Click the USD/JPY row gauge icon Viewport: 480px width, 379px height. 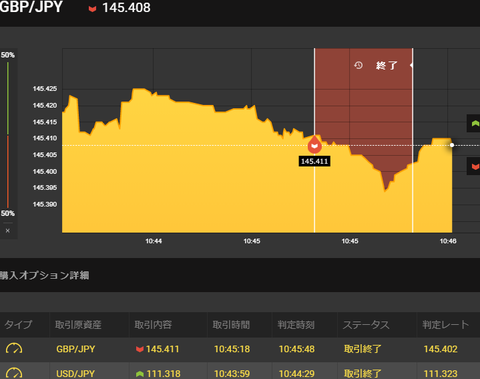(x=14, y=373)
